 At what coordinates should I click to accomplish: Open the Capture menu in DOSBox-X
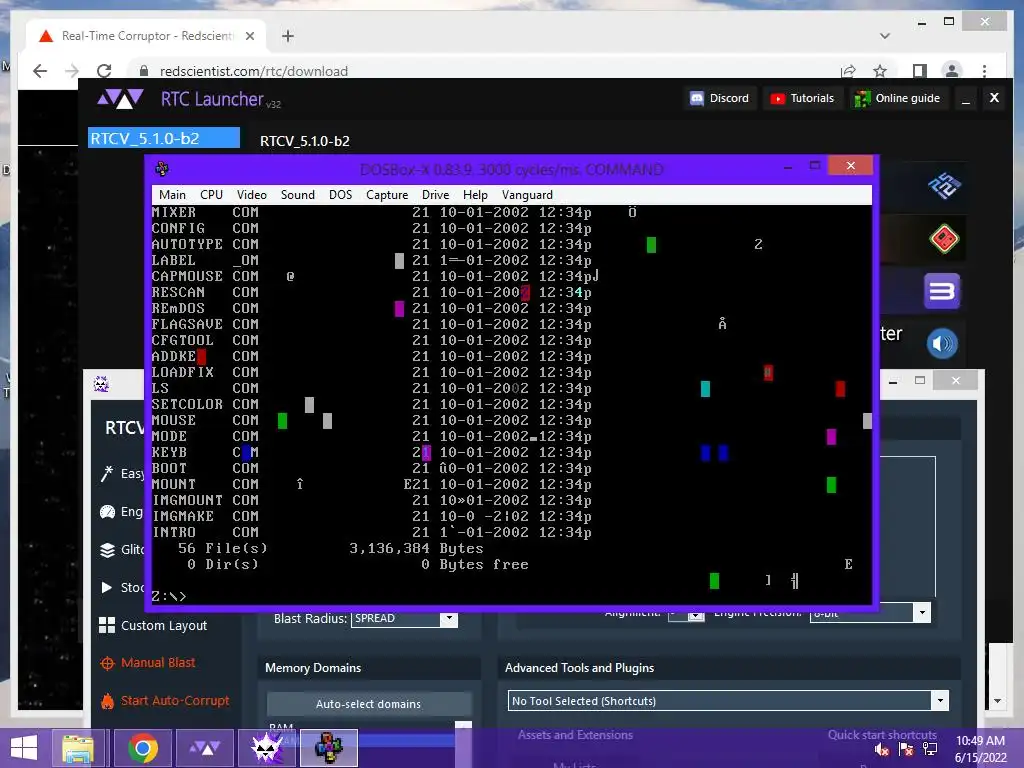387,195
